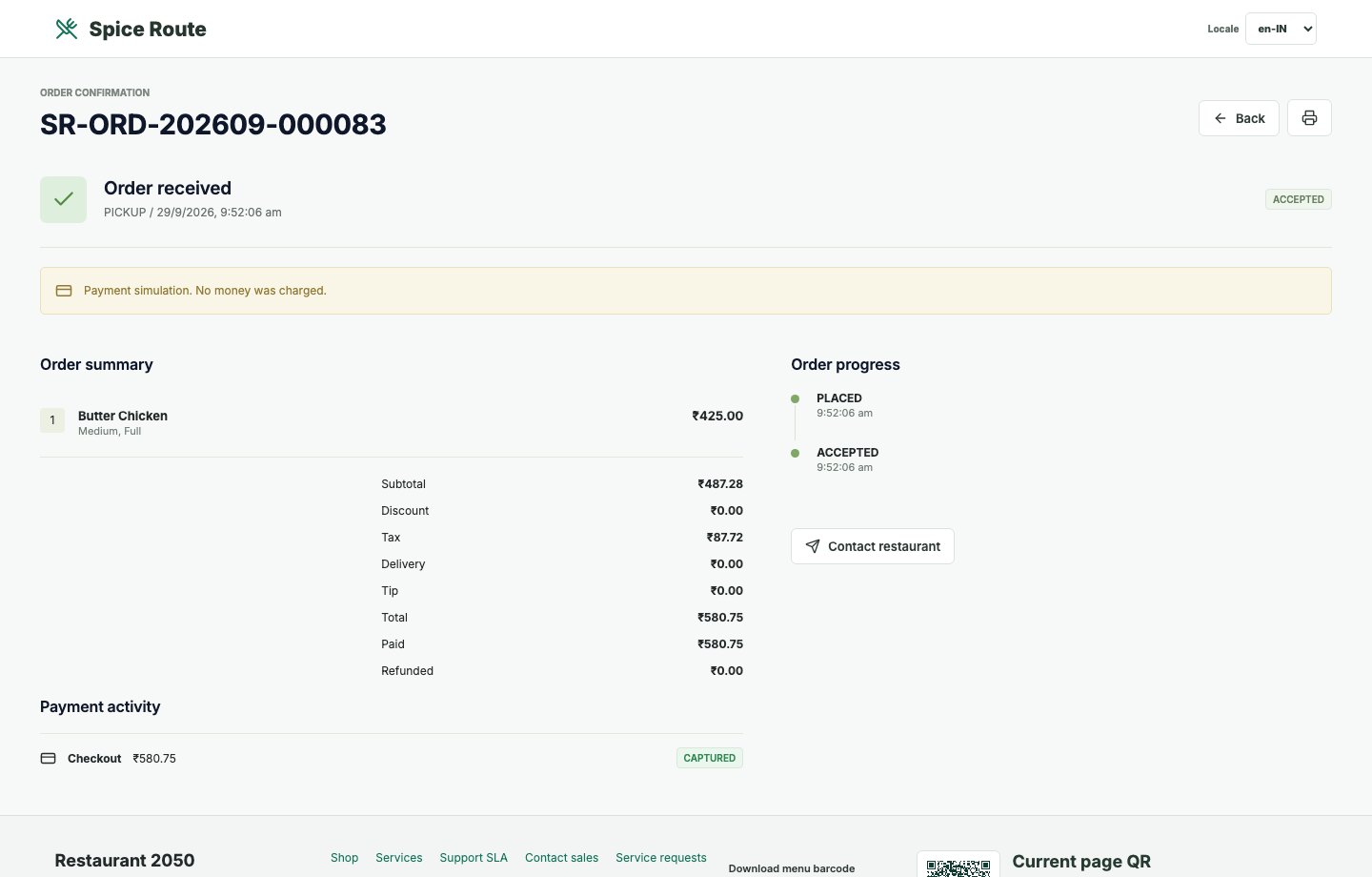Click the PICKUP date and time line
Screen dimensions: 1372x877
tap(192, 213)
